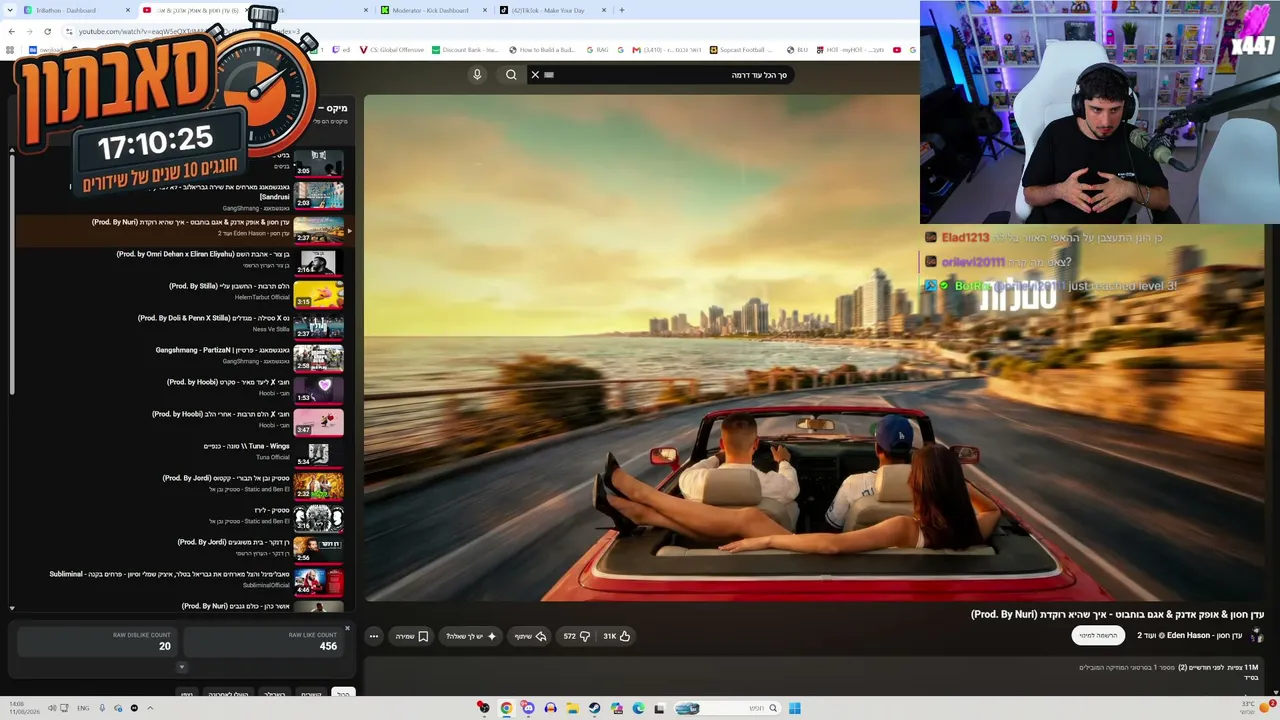Save the video with the bookmark button
The image size is (1280, 720).
click(412, 636)
